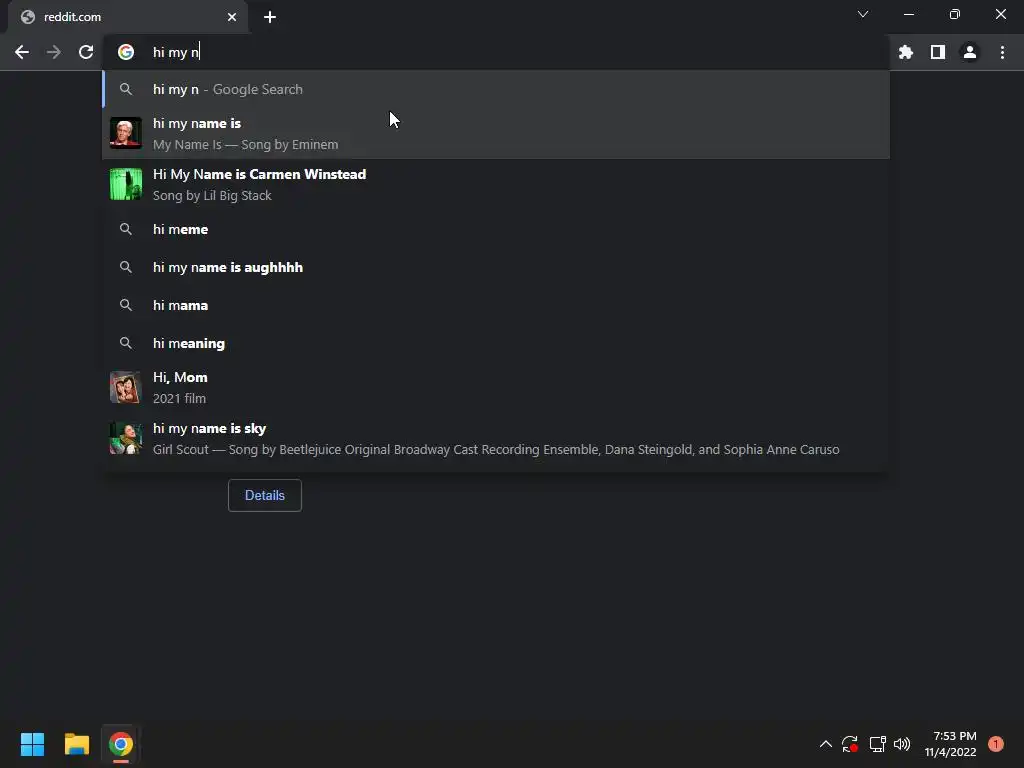Select 'Hi, Mom' 2021 film suggestion
The width and height of the screenshot is (1024, 768).
(496, 387)
